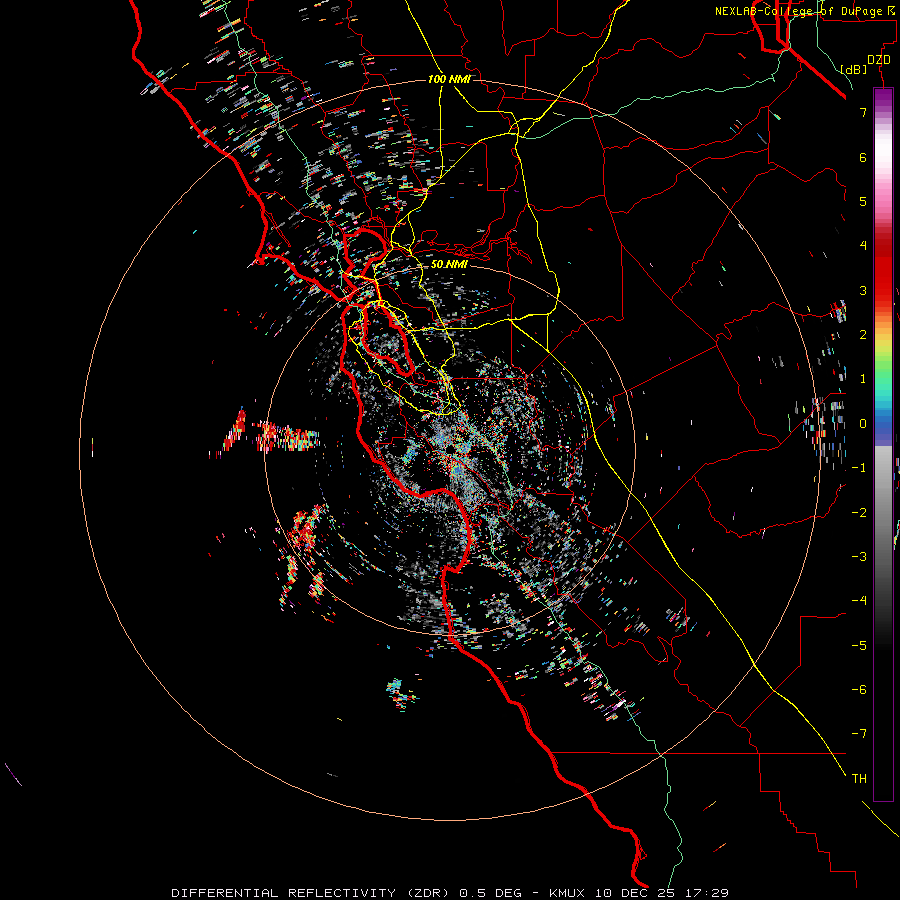Select the '7' tick label on the dB scale
This screenshot has height=900, width=900.
[x=863, y=112]
